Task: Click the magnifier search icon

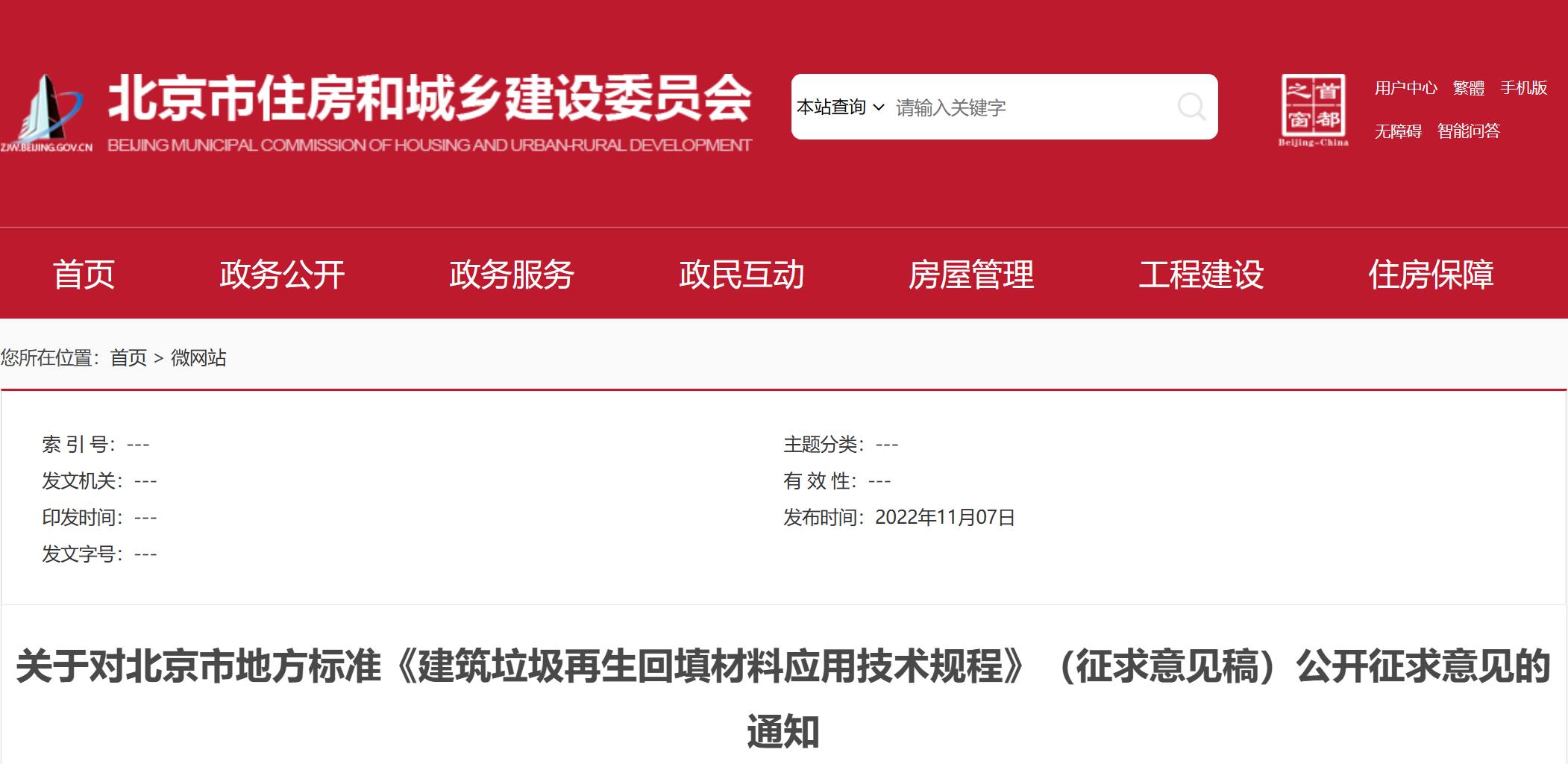Action: [x=1191, y=107]
